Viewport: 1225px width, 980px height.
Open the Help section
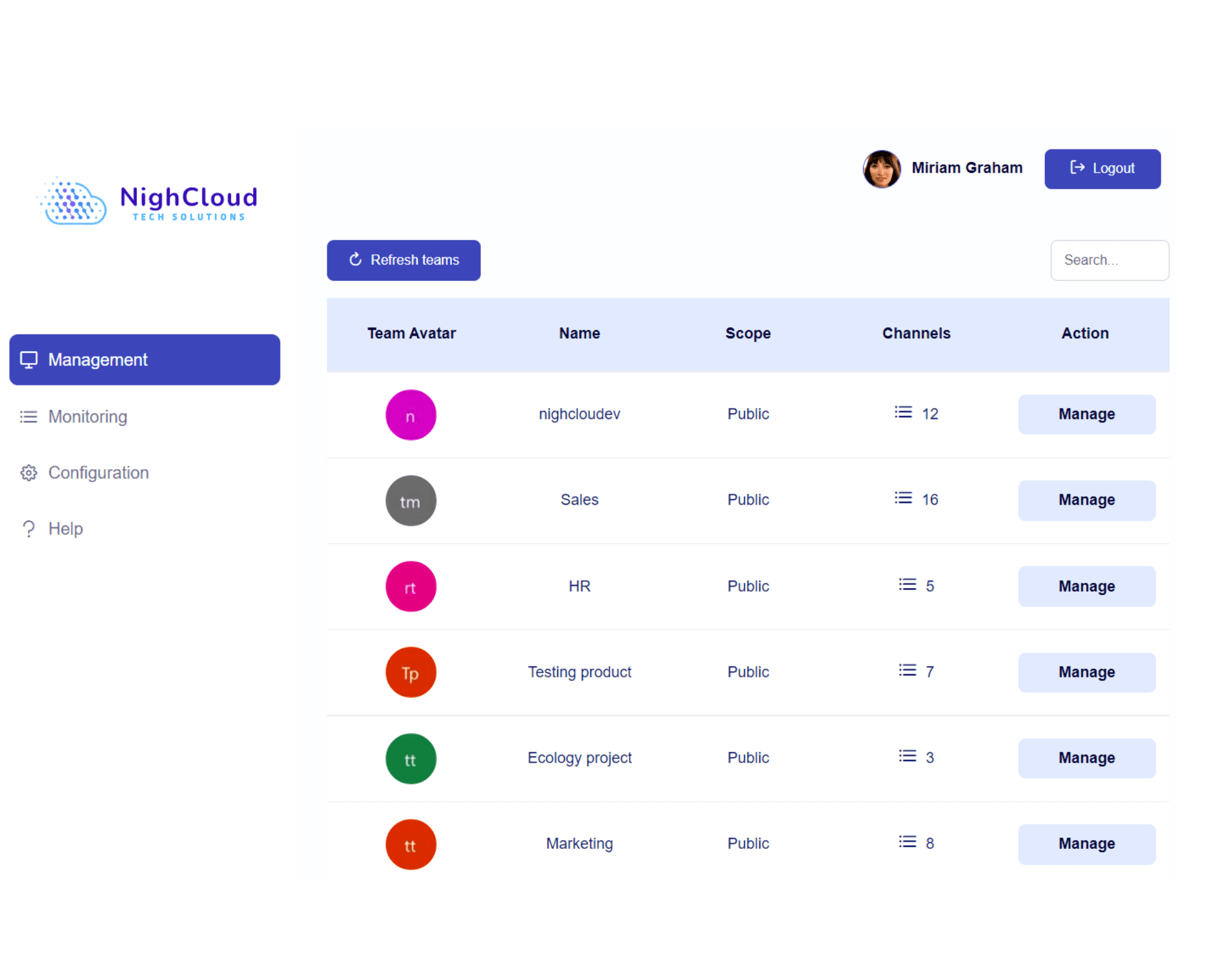point(65,529)
